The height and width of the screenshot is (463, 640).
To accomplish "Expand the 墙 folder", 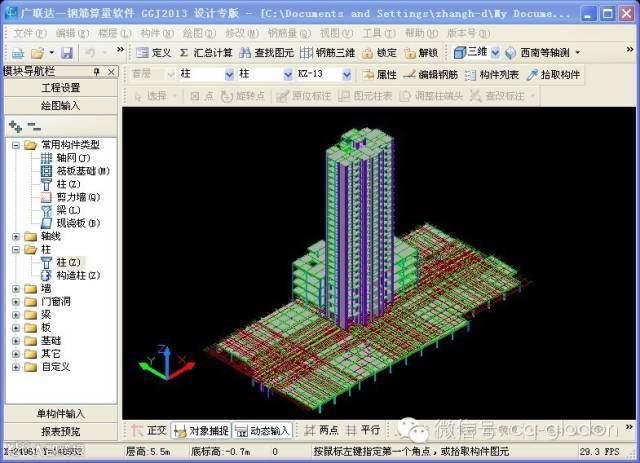I will [x=16, y=289].
